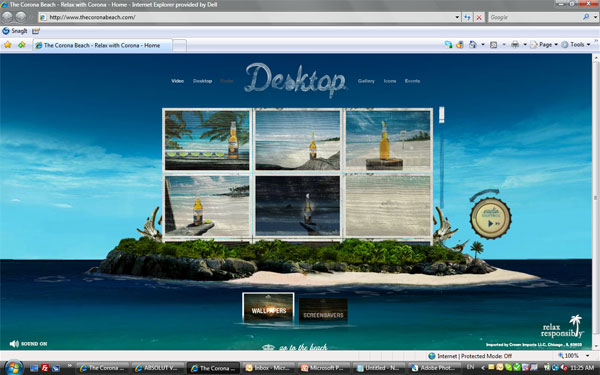The width and height of the screenshot is (600, 375).
Task: Switch to ABSOLUT V... taskbar window
Action: pos(158,368)
